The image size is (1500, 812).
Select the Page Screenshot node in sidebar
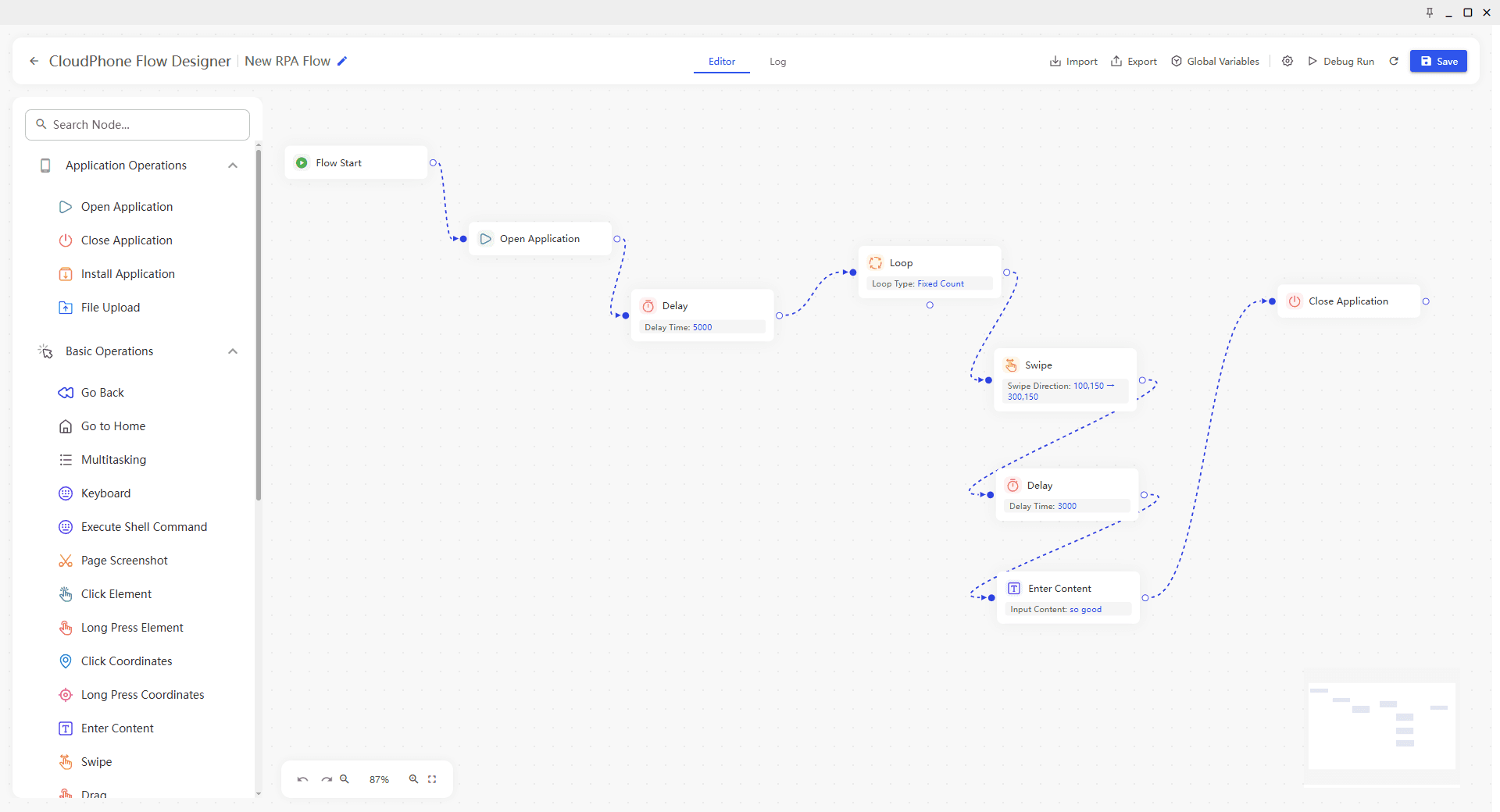coord(124,561)
